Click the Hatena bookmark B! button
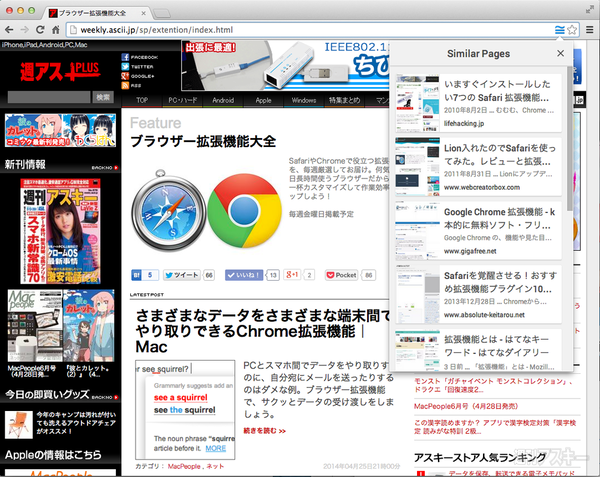The image size is (600, 477). (137, 275)
